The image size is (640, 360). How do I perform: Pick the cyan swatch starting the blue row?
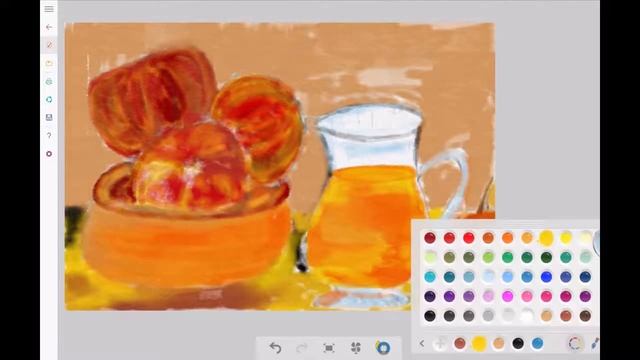click(x=430, y=277)
